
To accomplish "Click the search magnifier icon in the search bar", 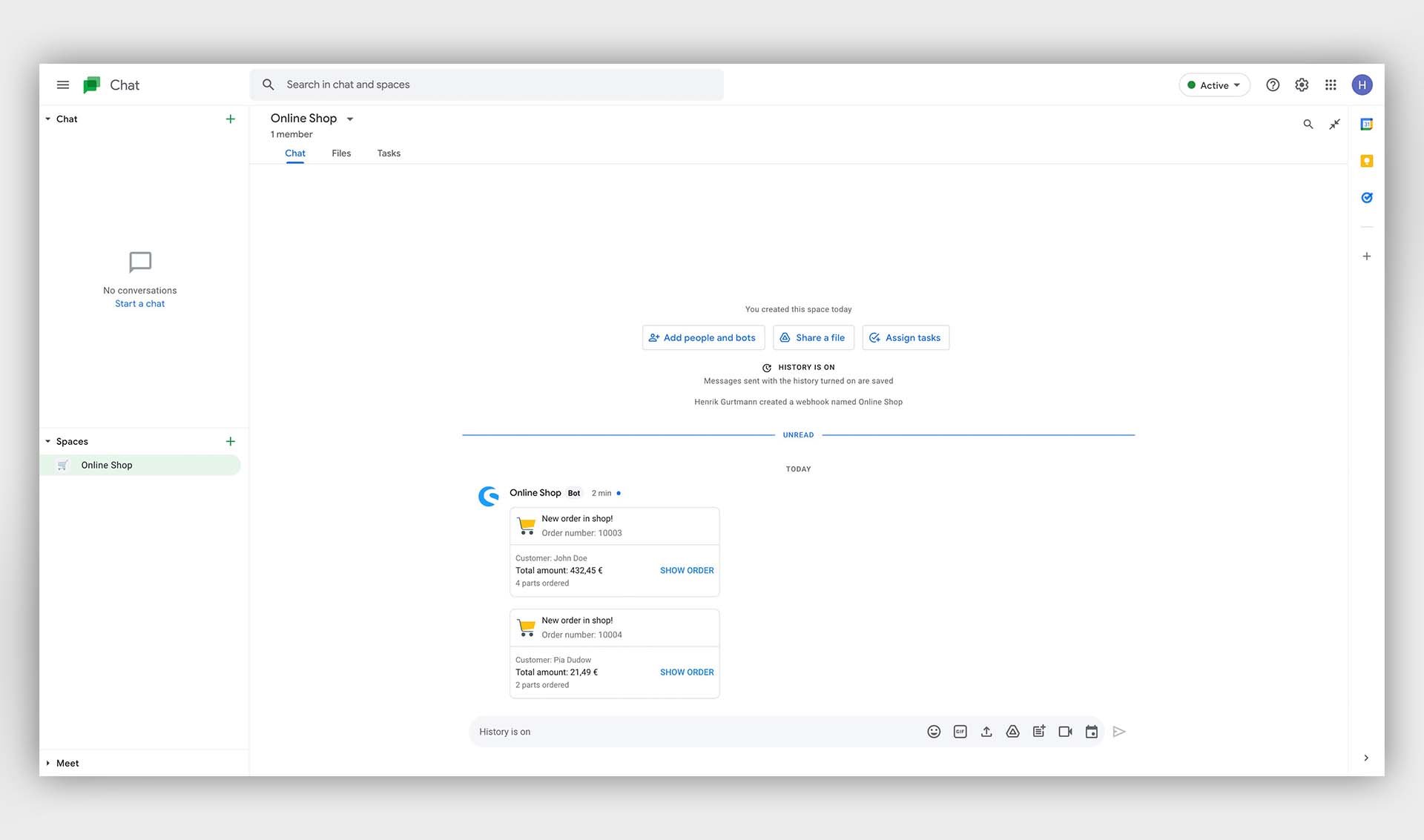I will click(x=268, y=85).
